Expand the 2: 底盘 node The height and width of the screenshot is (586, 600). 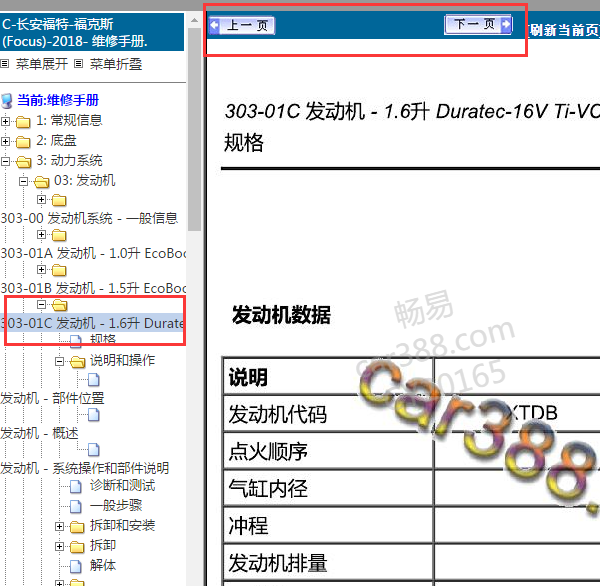pos(5,141)
